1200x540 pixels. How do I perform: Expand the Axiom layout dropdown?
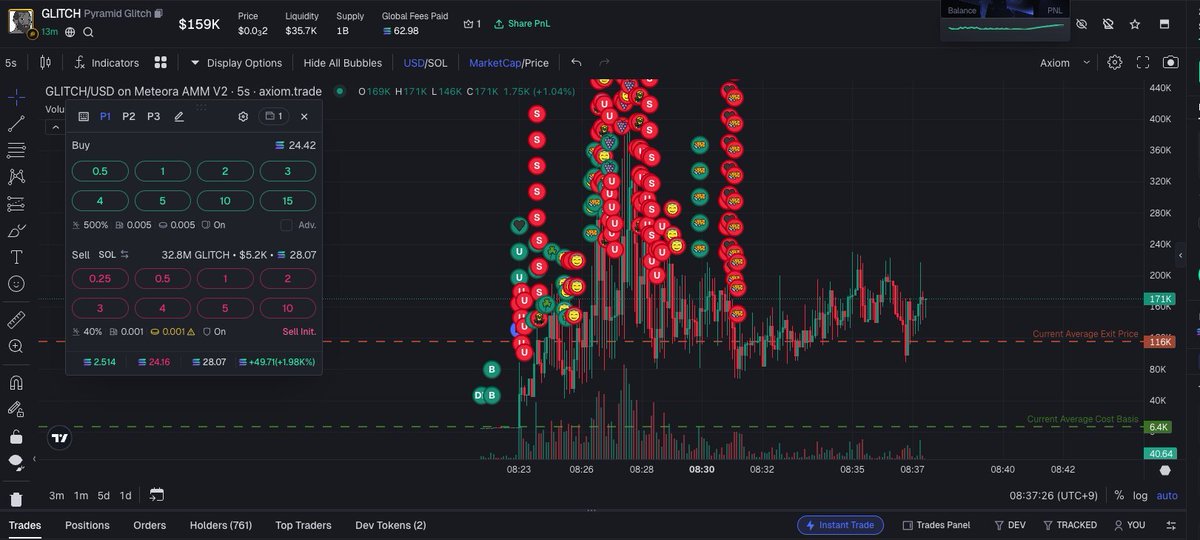1066,62
